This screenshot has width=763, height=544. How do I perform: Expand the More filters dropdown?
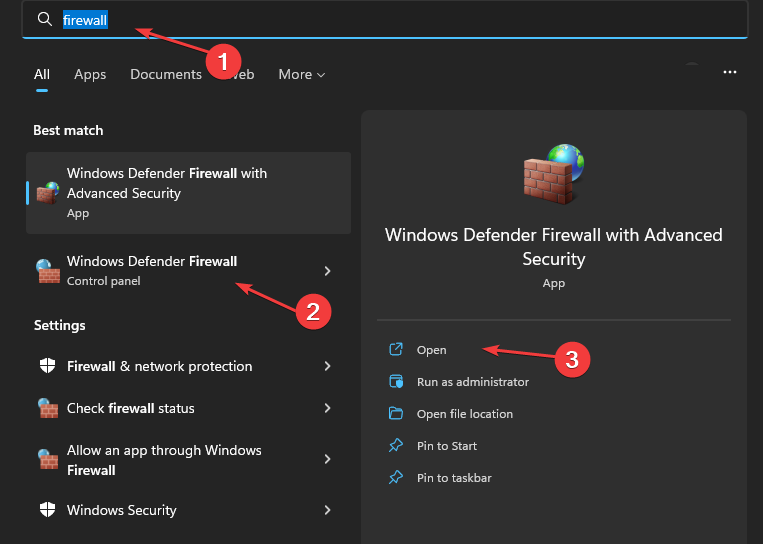pyautogui.click(x=302, y=74)
